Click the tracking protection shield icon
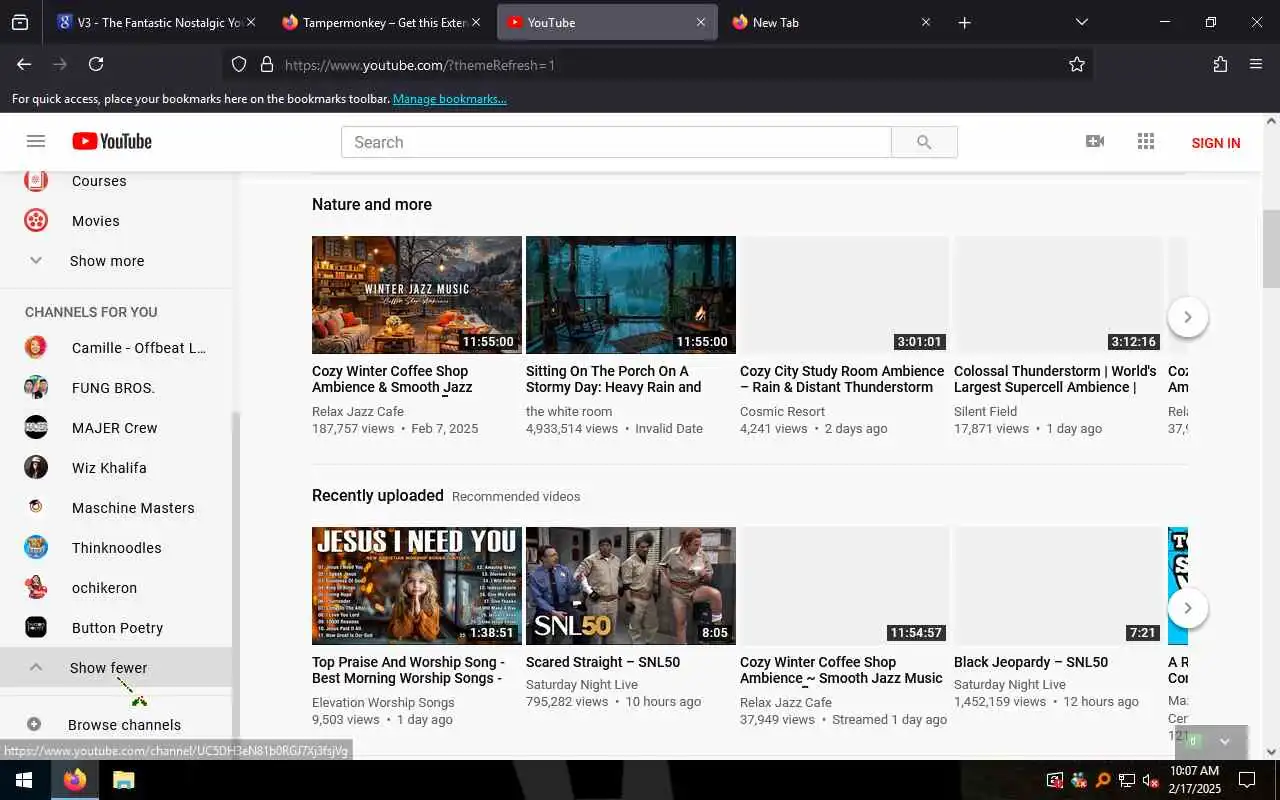 pos(239,64)
